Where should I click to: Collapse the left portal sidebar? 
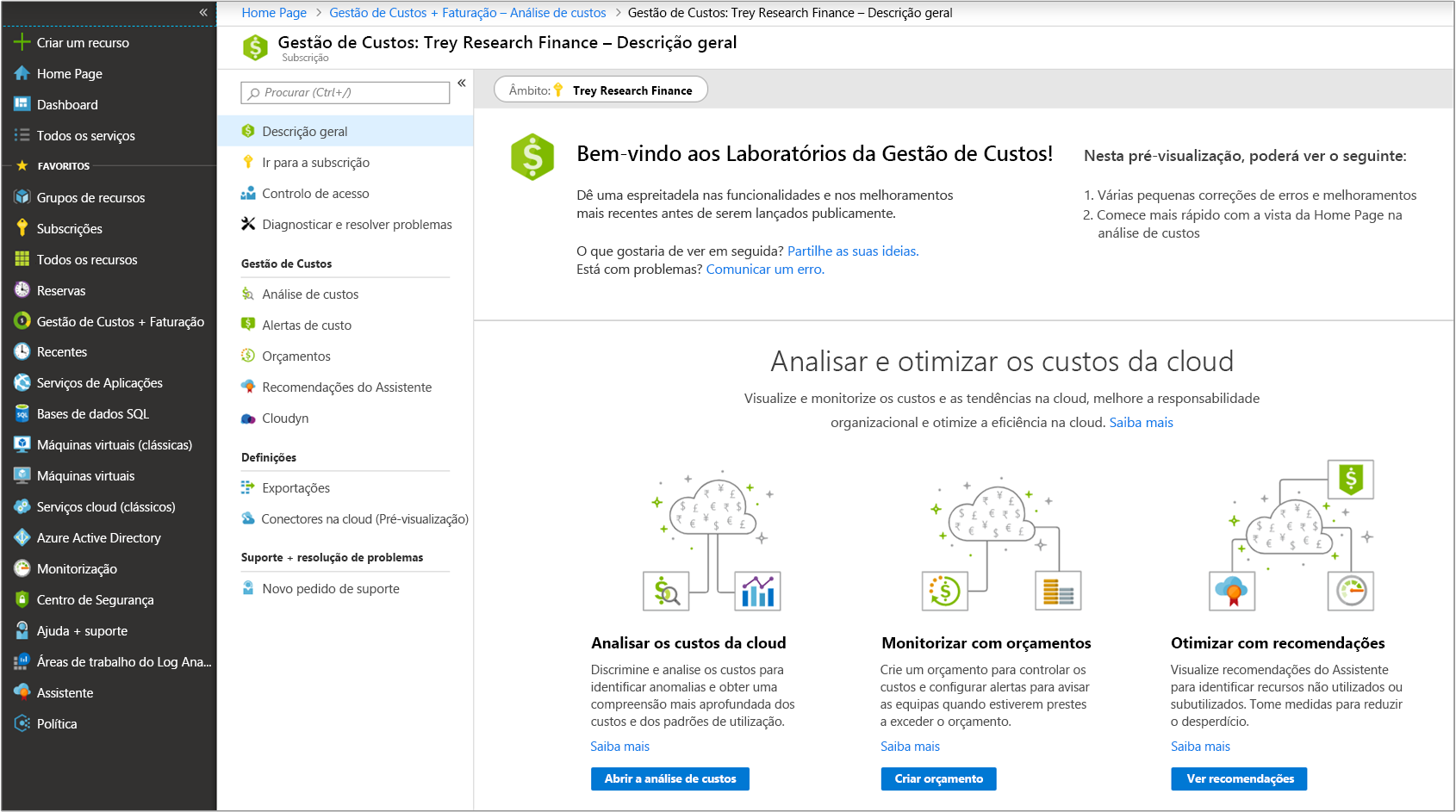point(203,12)
